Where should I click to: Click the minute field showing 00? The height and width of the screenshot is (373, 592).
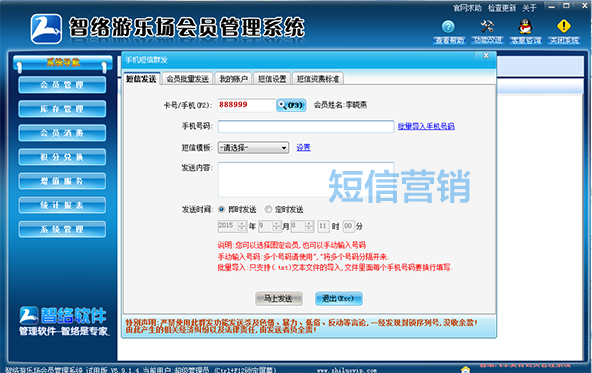pos(348,226)
